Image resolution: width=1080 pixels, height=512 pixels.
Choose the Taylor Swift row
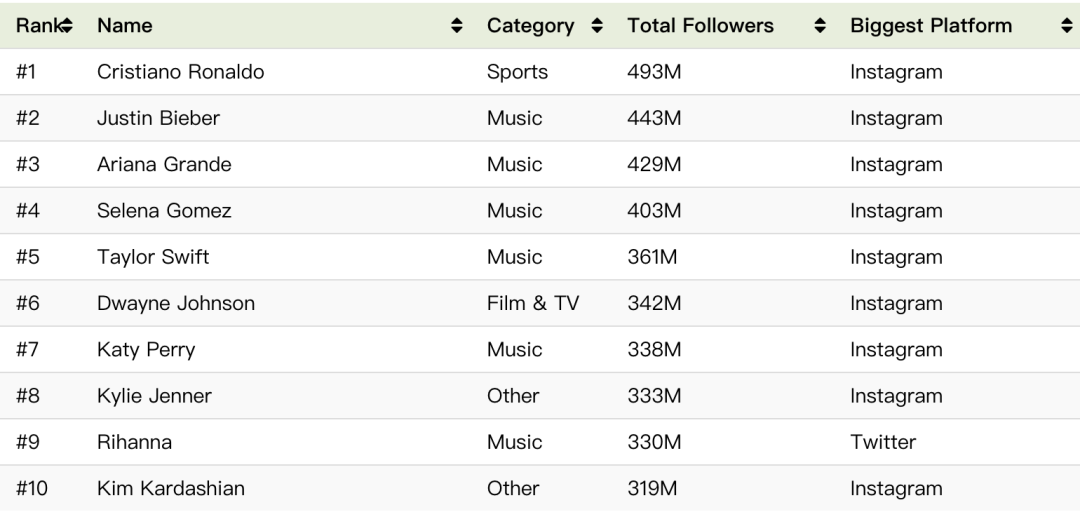[x=540, y=257]
